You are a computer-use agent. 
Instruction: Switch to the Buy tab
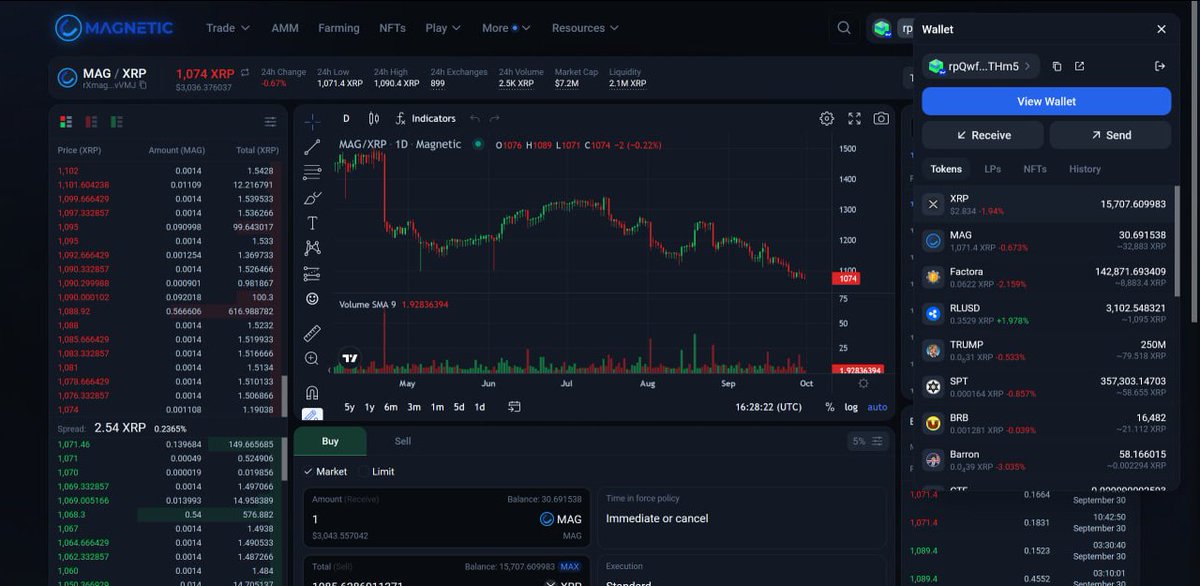click(x=330, y=441)
